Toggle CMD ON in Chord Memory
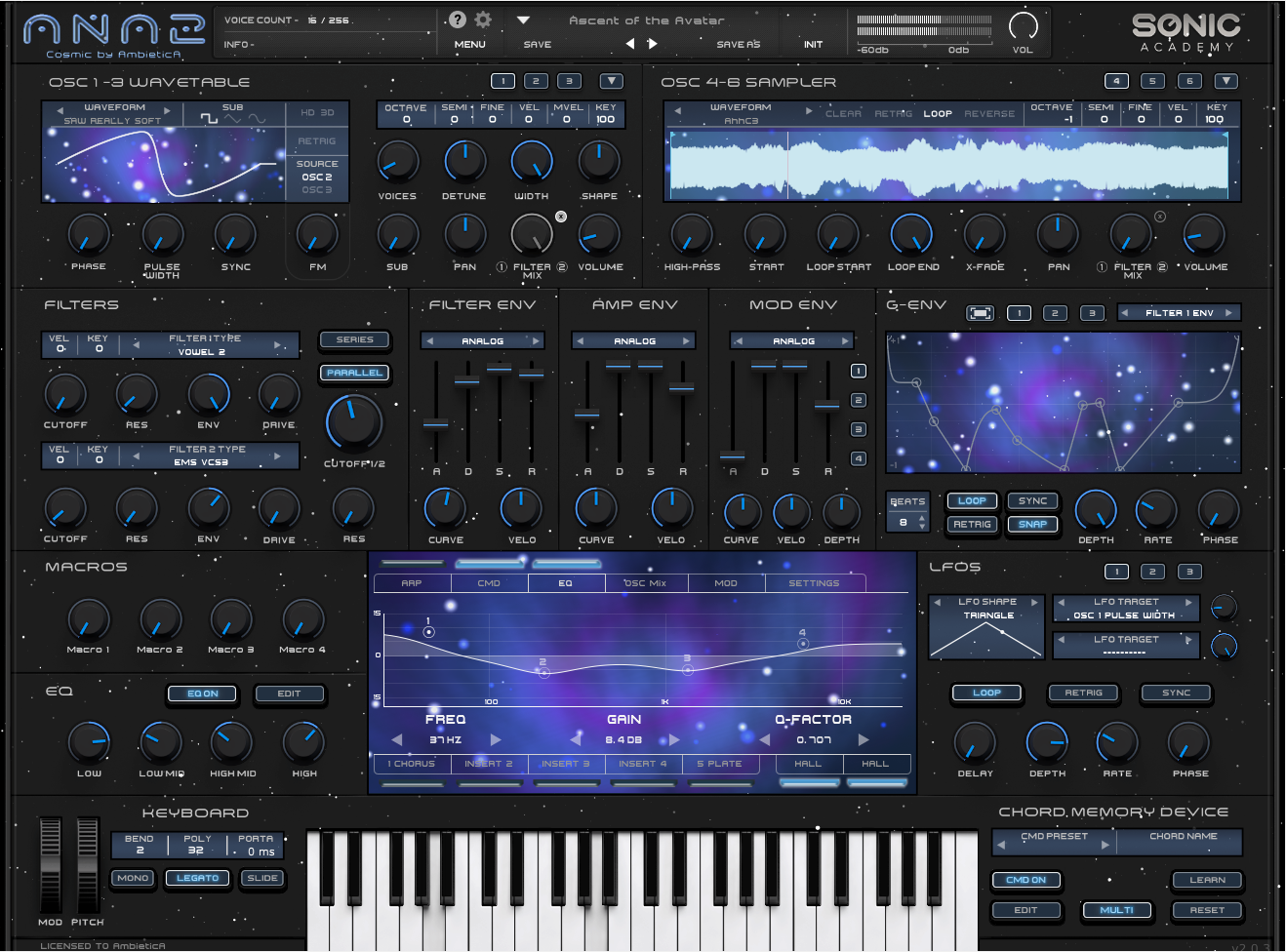1286x952 pixels. [x=1025, y=880]
